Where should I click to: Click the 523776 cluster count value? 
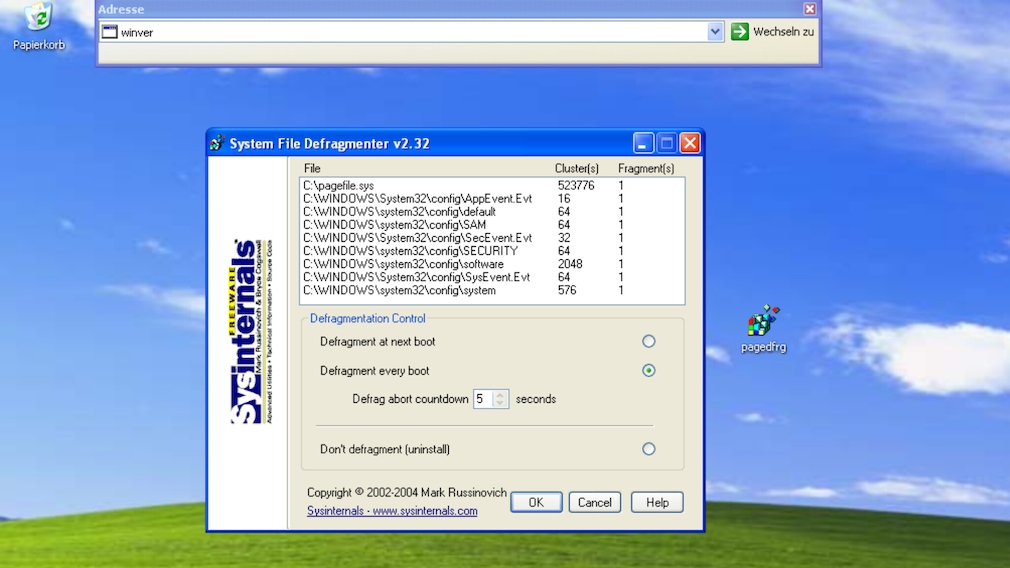(576, 185)
